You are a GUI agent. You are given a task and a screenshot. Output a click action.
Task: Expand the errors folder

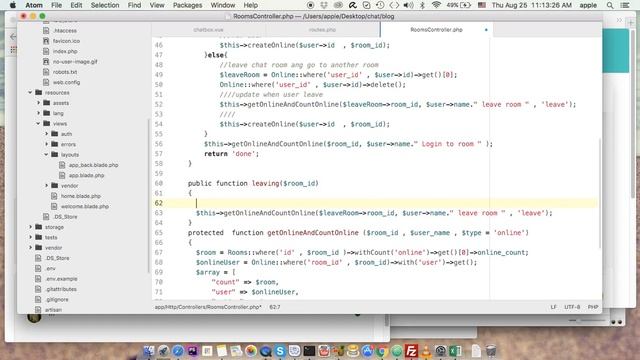(x=47, y=144)
